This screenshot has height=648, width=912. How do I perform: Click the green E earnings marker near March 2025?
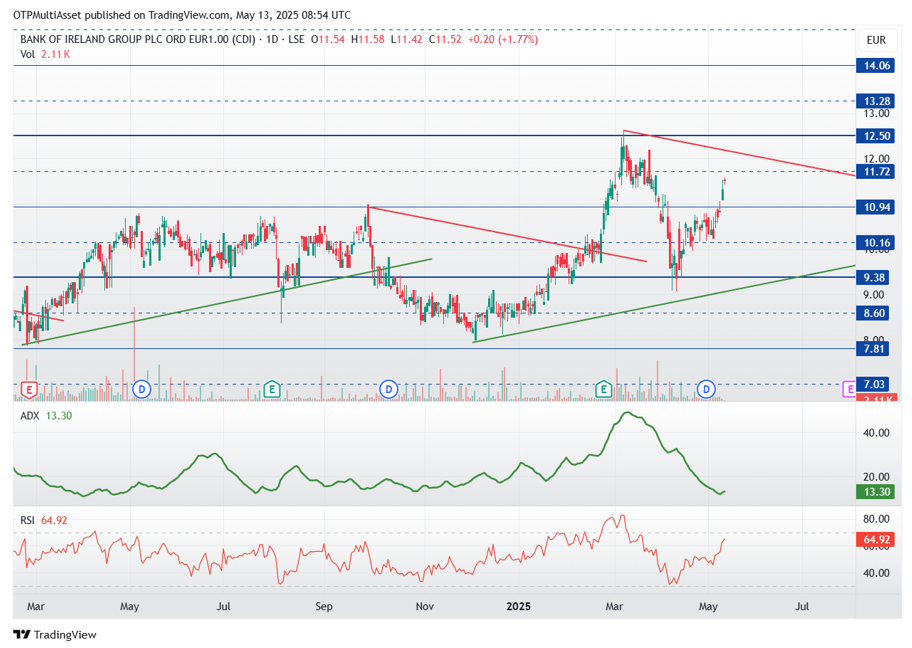[x=603, y=389]
